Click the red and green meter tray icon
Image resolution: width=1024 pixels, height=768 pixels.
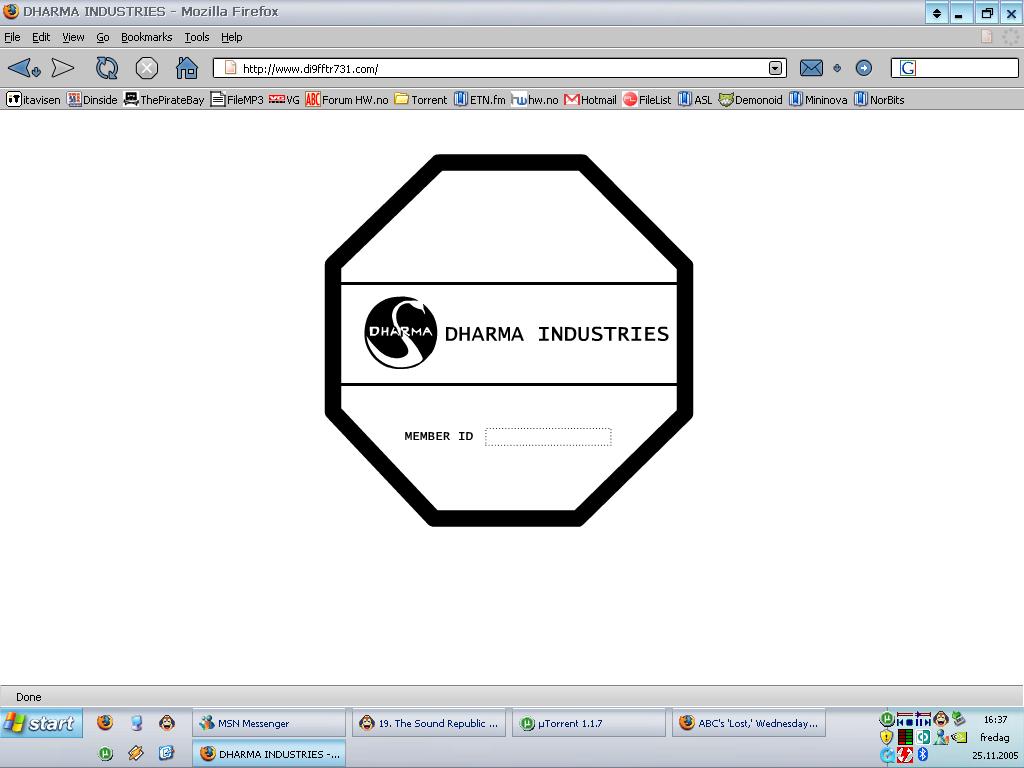[906, 737]
